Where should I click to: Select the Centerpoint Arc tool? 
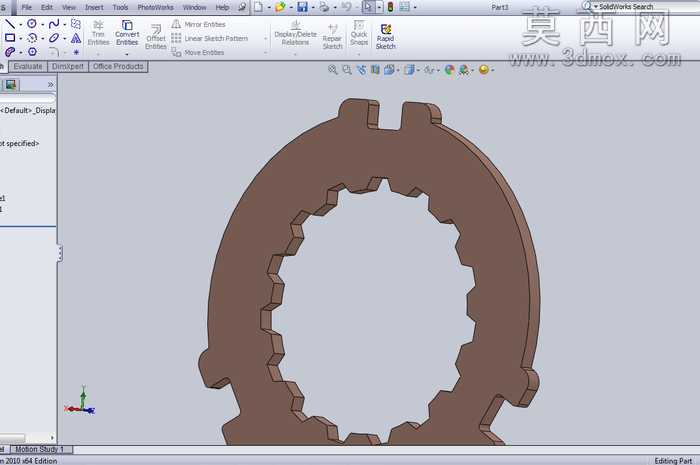coord(32,38)
